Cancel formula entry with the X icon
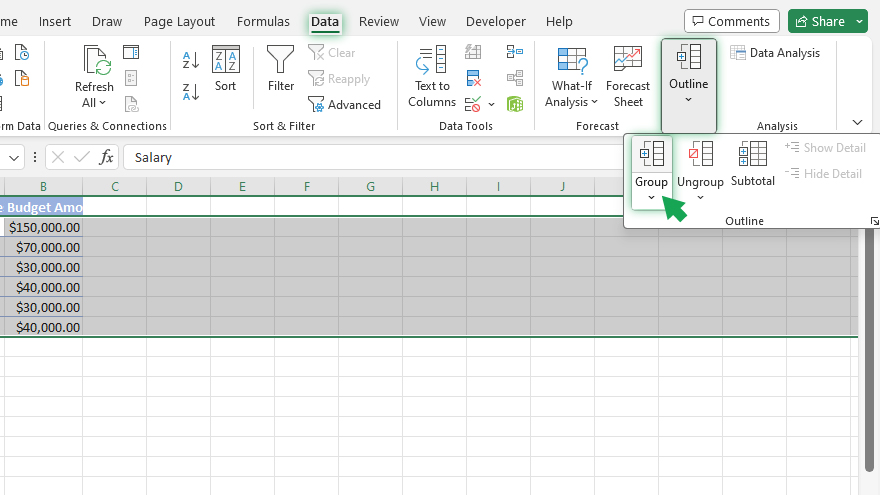Image resolution: width=880 pixels, height=495 pixels. [x=58, y=157]
